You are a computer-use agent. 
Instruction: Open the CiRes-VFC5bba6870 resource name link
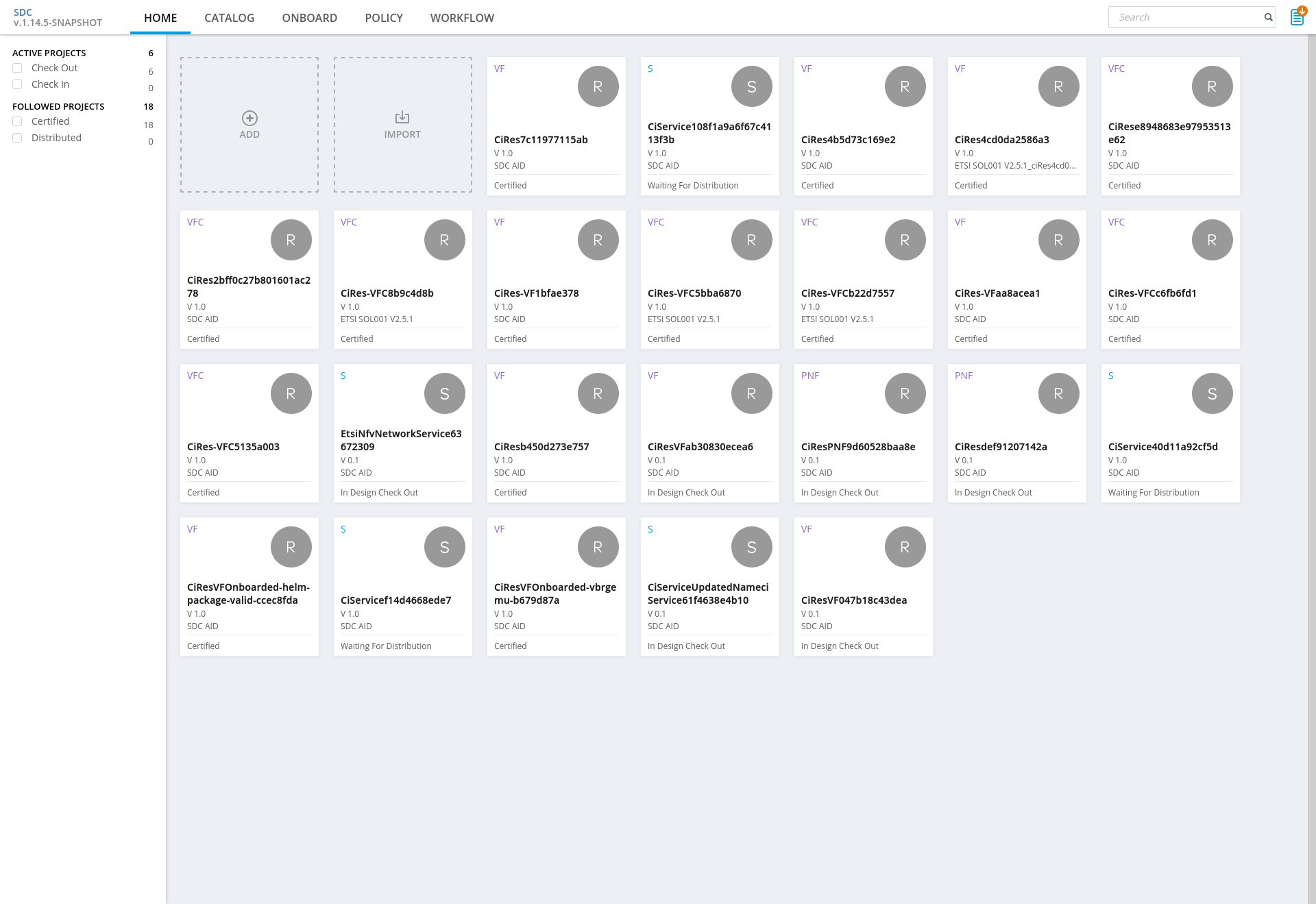click(x=694, y=293)
